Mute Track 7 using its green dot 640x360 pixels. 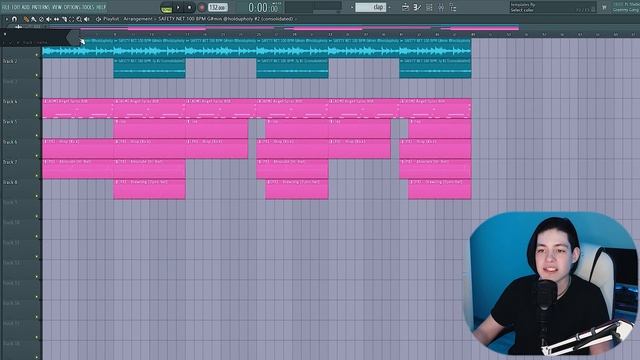pos(37,176)
